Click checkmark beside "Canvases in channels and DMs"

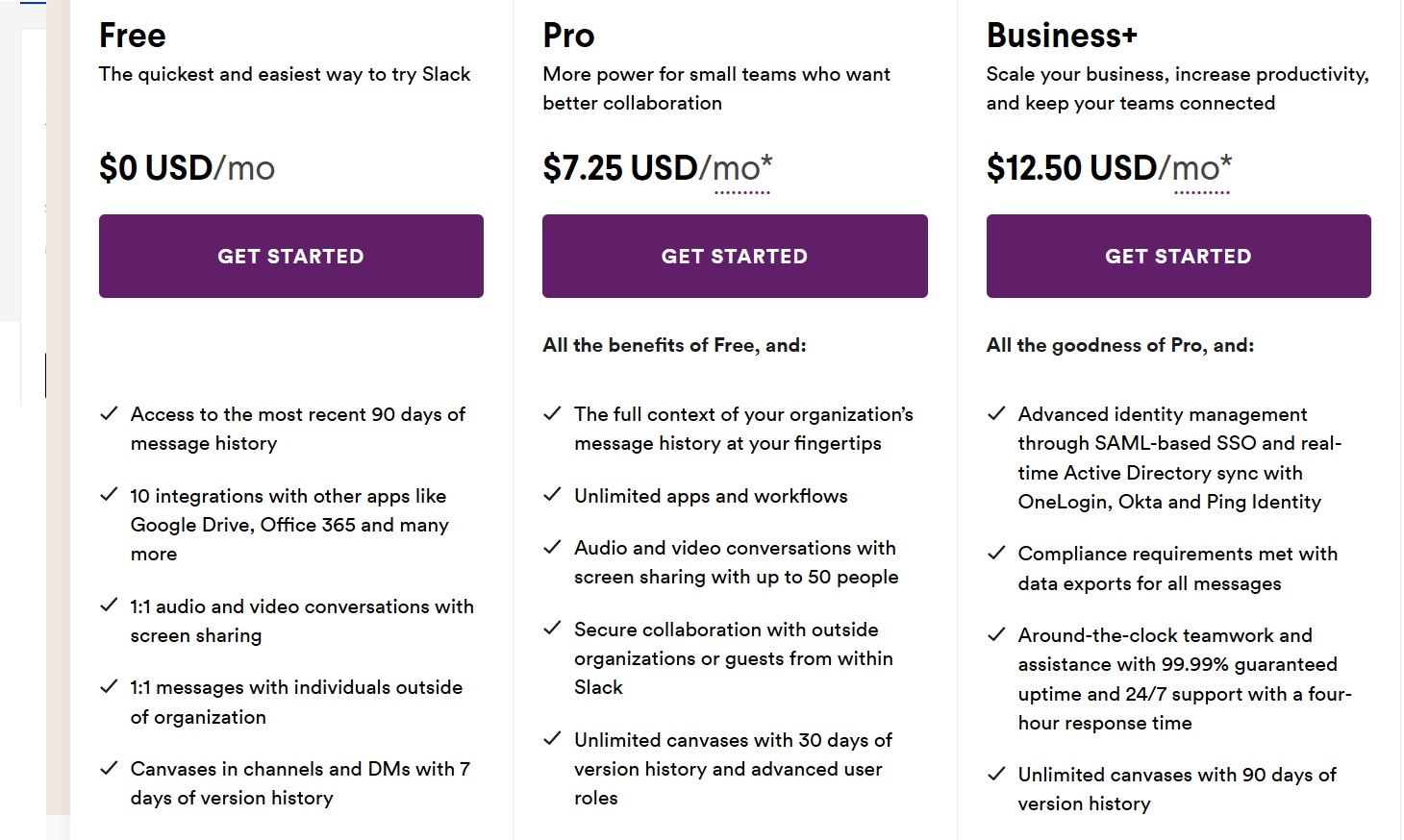pos(108,768)
